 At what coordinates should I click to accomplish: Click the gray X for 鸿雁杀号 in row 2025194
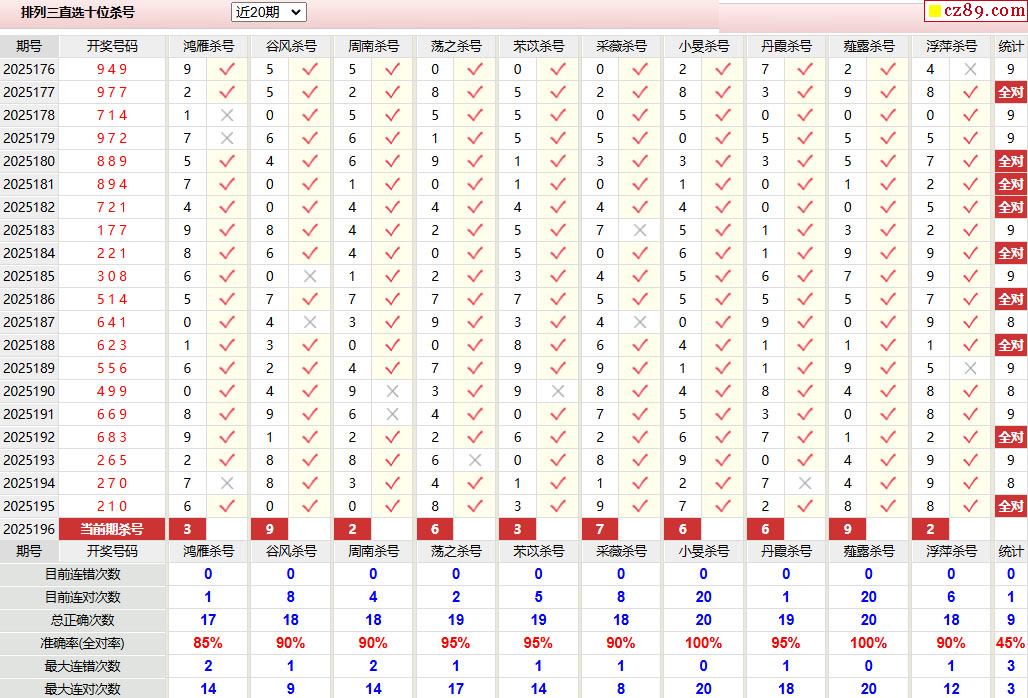click(x=227, y=483)
